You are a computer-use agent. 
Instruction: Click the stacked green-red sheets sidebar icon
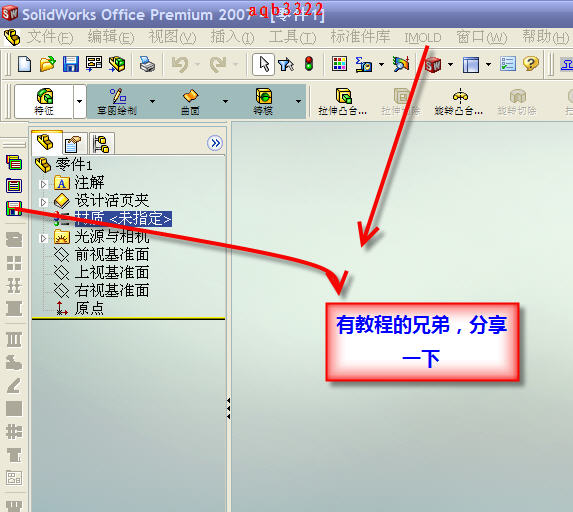14,162
